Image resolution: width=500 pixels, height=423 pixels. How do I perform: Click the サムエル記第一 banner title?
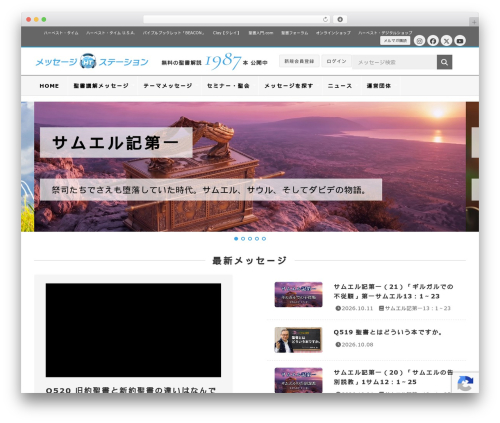[116, 143]
